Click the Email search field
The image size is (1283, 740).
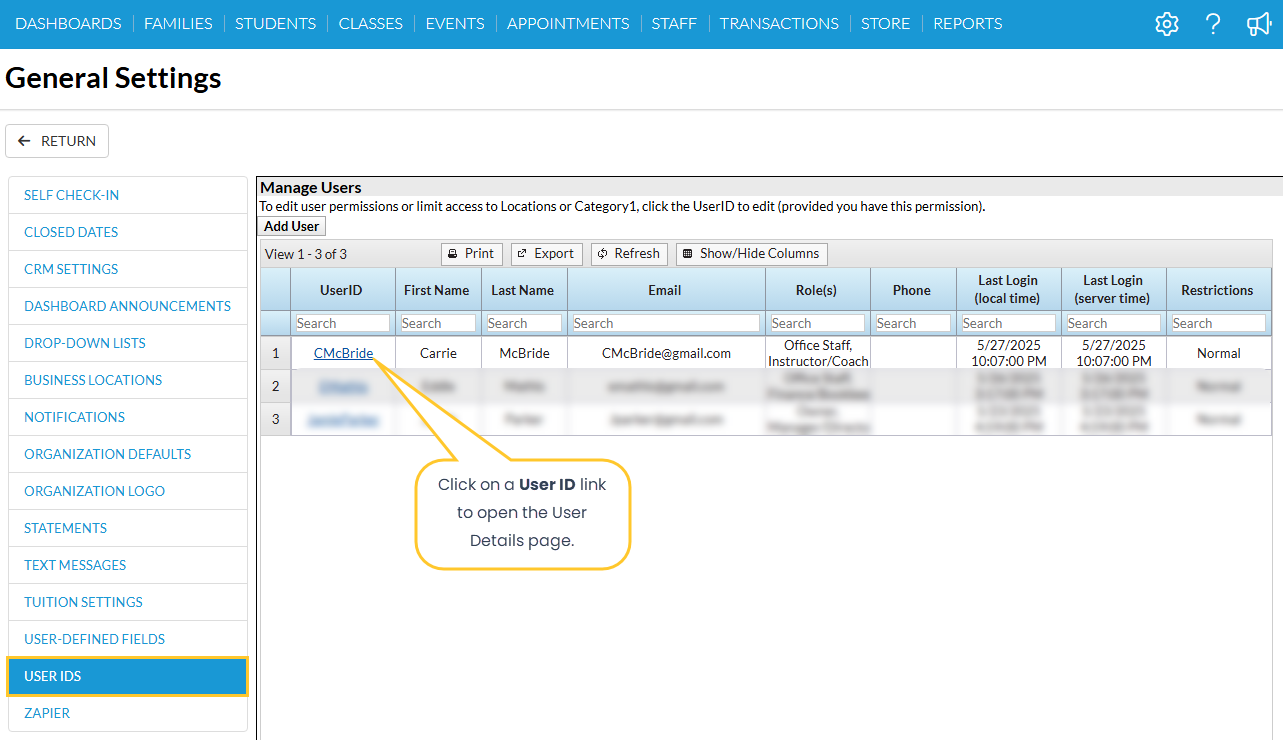pos(666,323)
